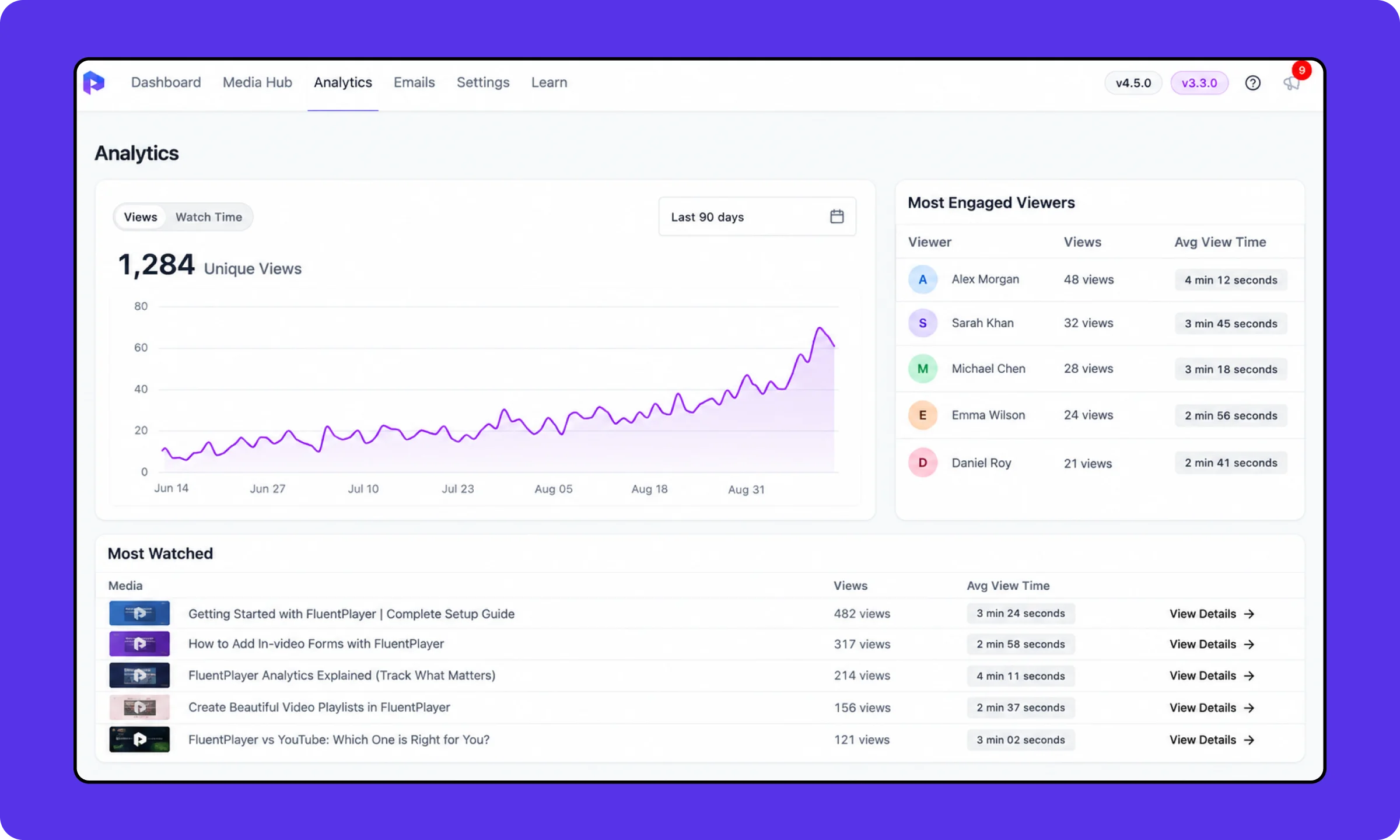Viewport: 1400px width, 840px height.
Task: Click Emma Wilson's avatar icon
Action: pos(923,415)
